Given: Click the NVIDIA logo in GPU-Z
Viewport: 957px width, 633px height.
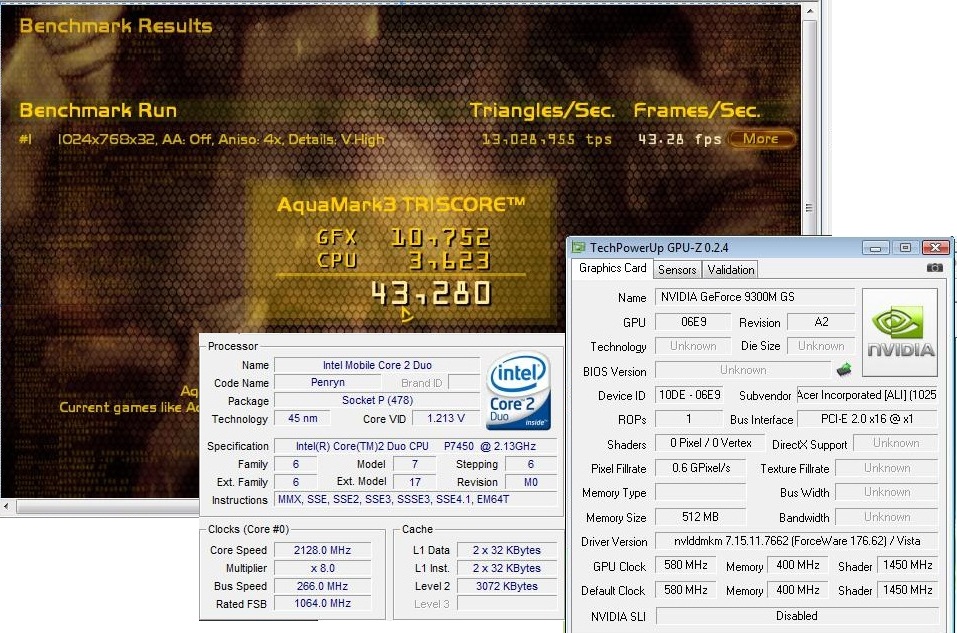Looking at the screenshot, I should [x=900, y=333].
